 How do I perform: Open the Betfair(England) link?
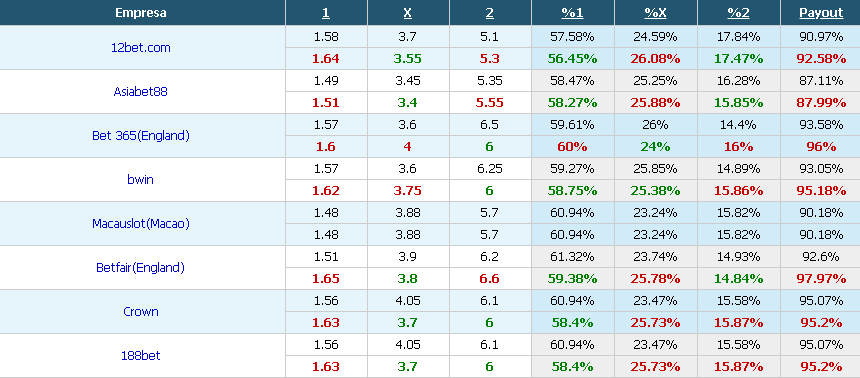(140, 267)
